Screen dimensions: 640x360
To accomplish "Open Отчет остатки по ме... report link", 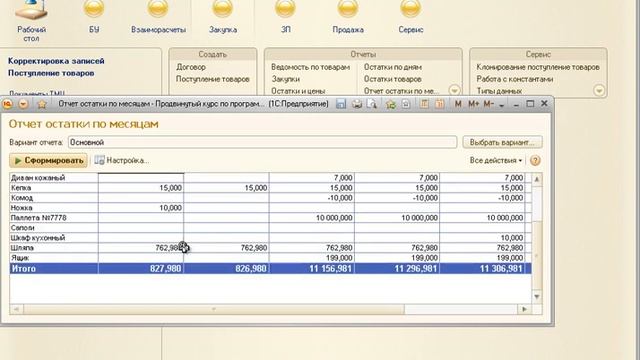I will coord(401,91).
